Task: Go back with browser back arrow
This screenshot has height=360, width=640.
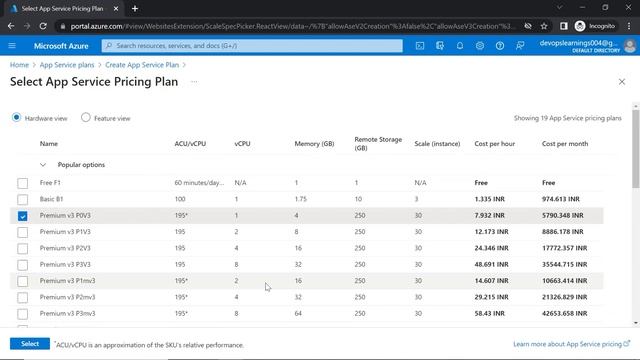Action: [11, 26]
